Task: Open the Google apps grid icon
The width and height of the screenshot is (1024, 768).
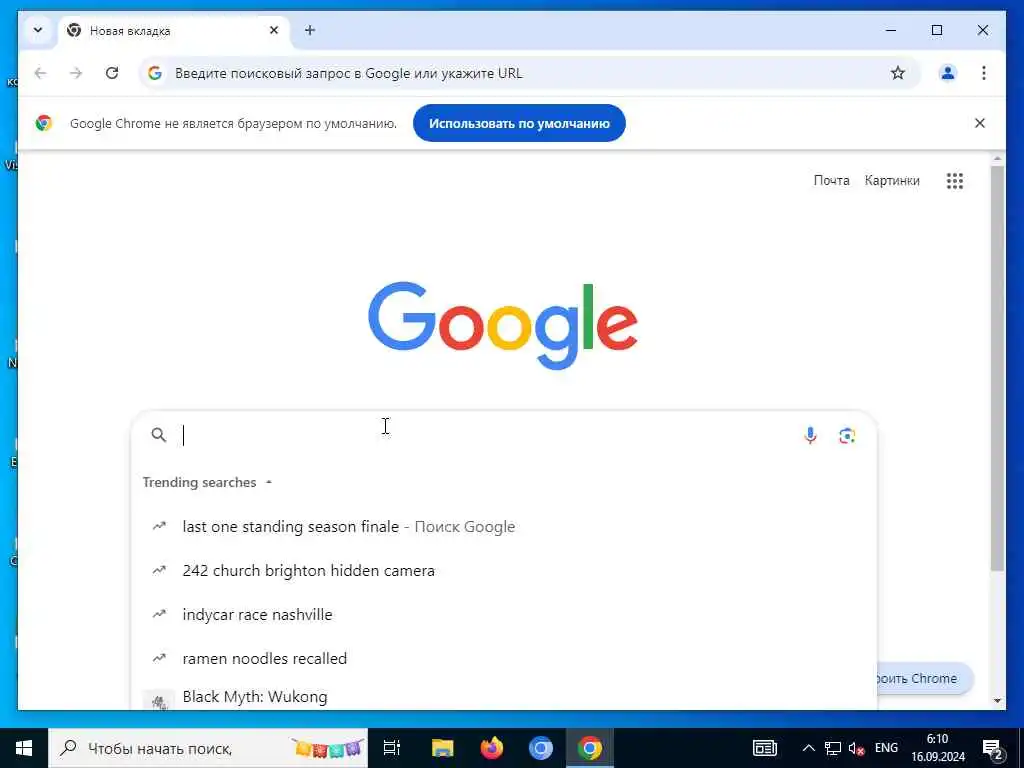Action: 955,181
